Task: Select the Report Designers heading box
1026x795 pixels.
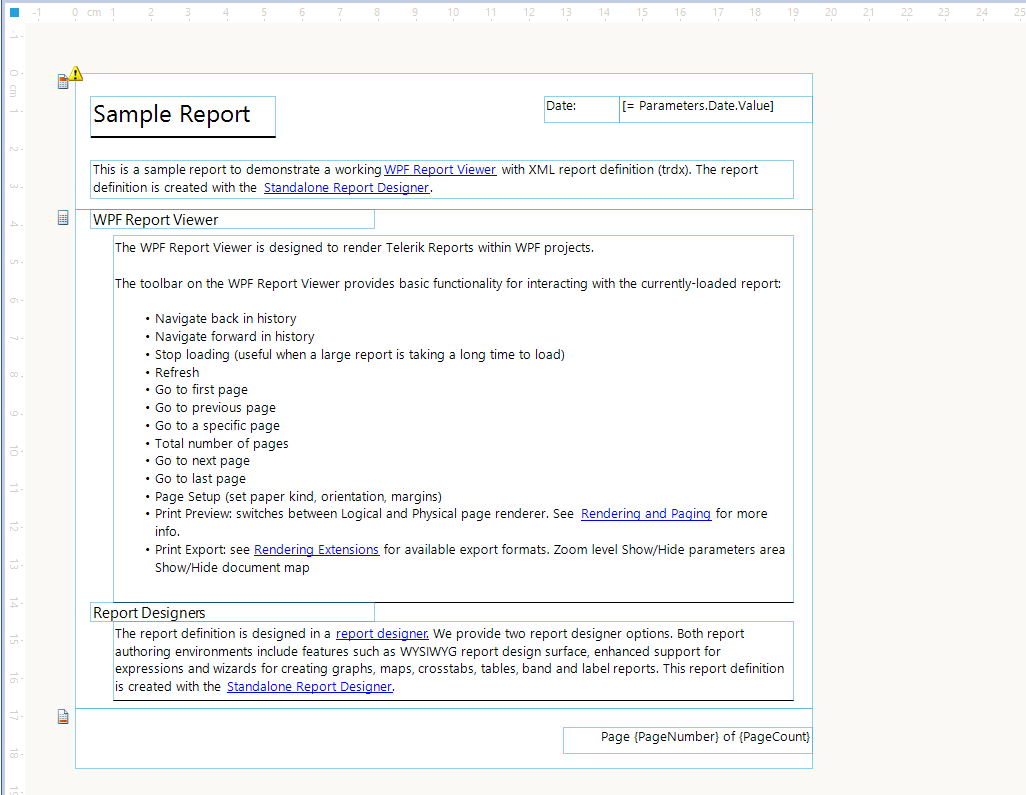Action: click(232, 612)
